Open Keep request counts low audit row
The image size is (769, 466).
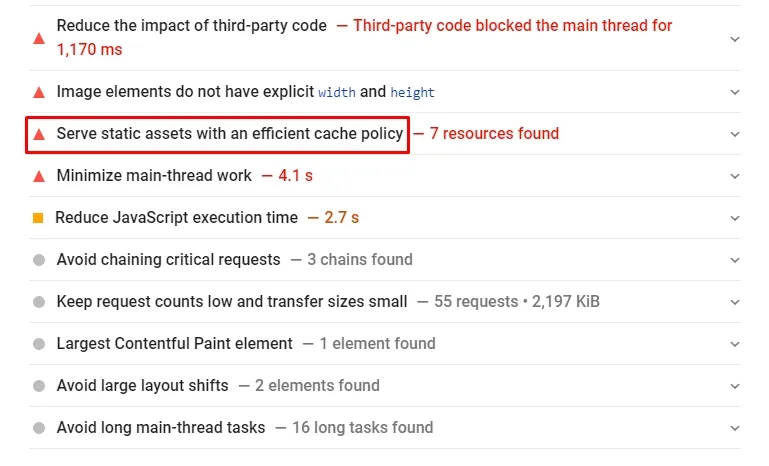tap(385, 302)
